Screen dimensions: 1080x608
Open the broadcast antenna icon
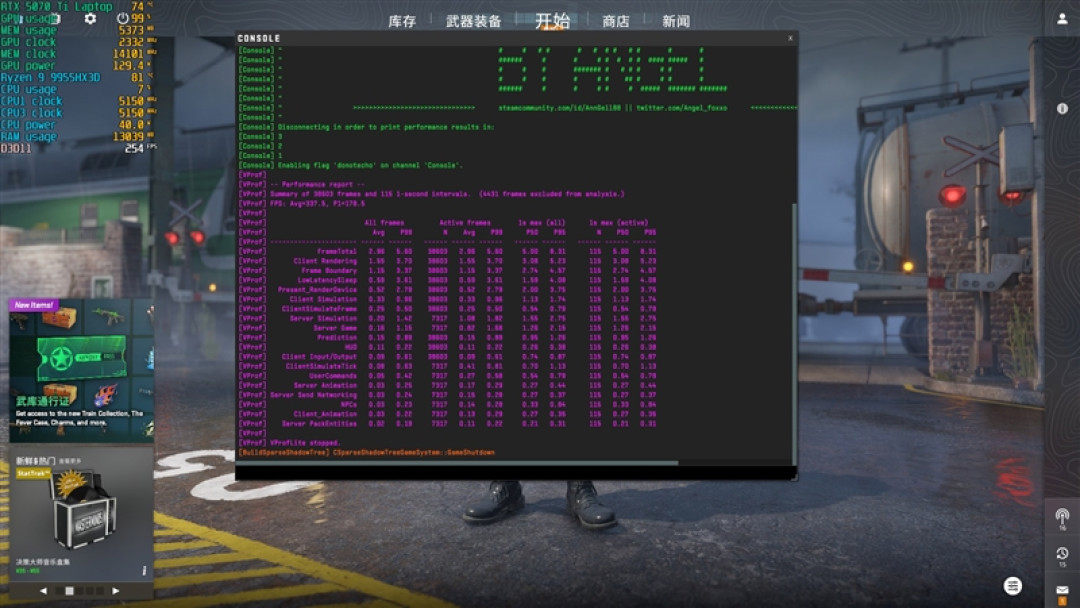pyautogui.click(x=1062, y=518)
